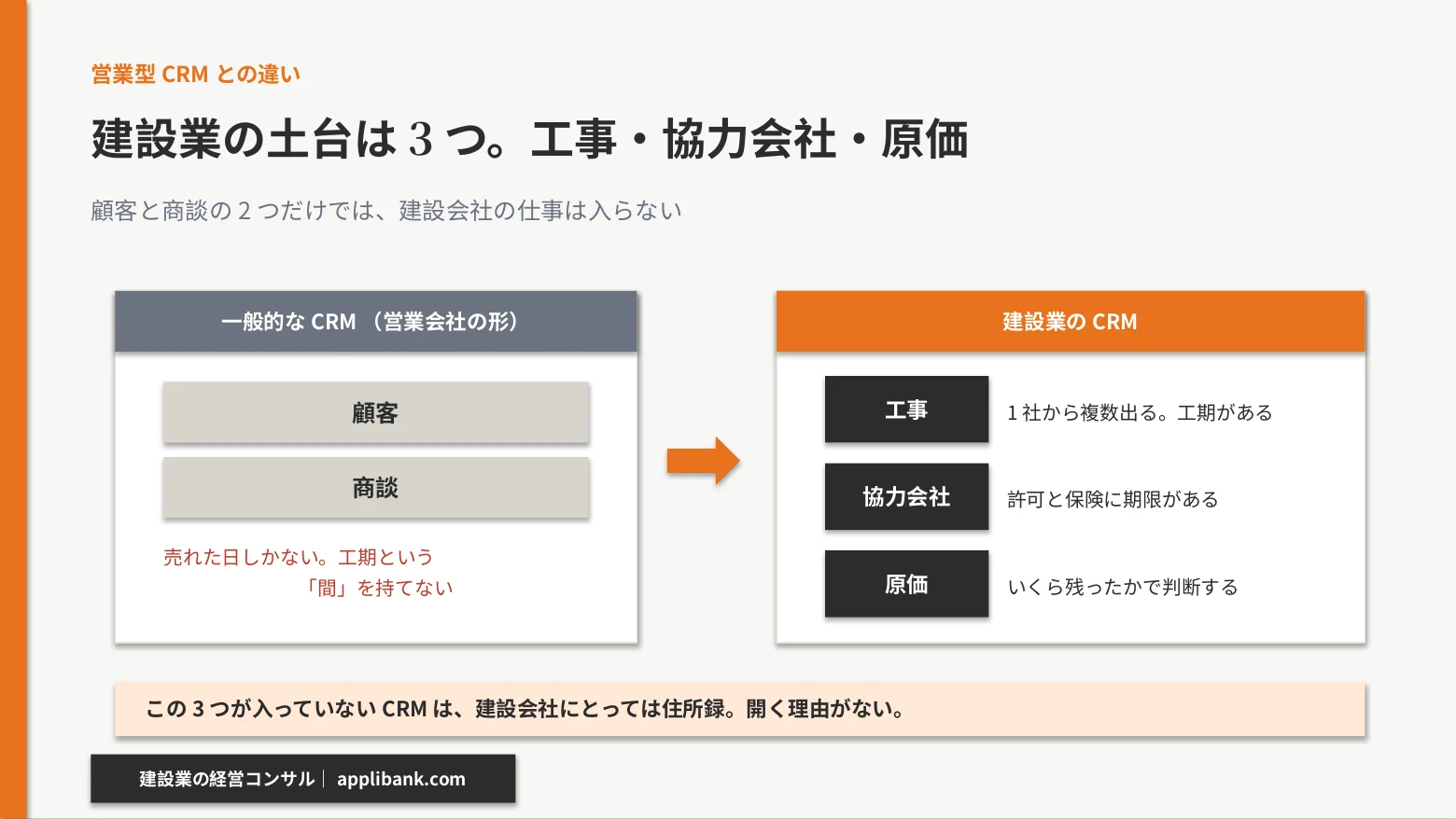
Task: Open the applibank.com link in the footer
Action: coord(401,779)
